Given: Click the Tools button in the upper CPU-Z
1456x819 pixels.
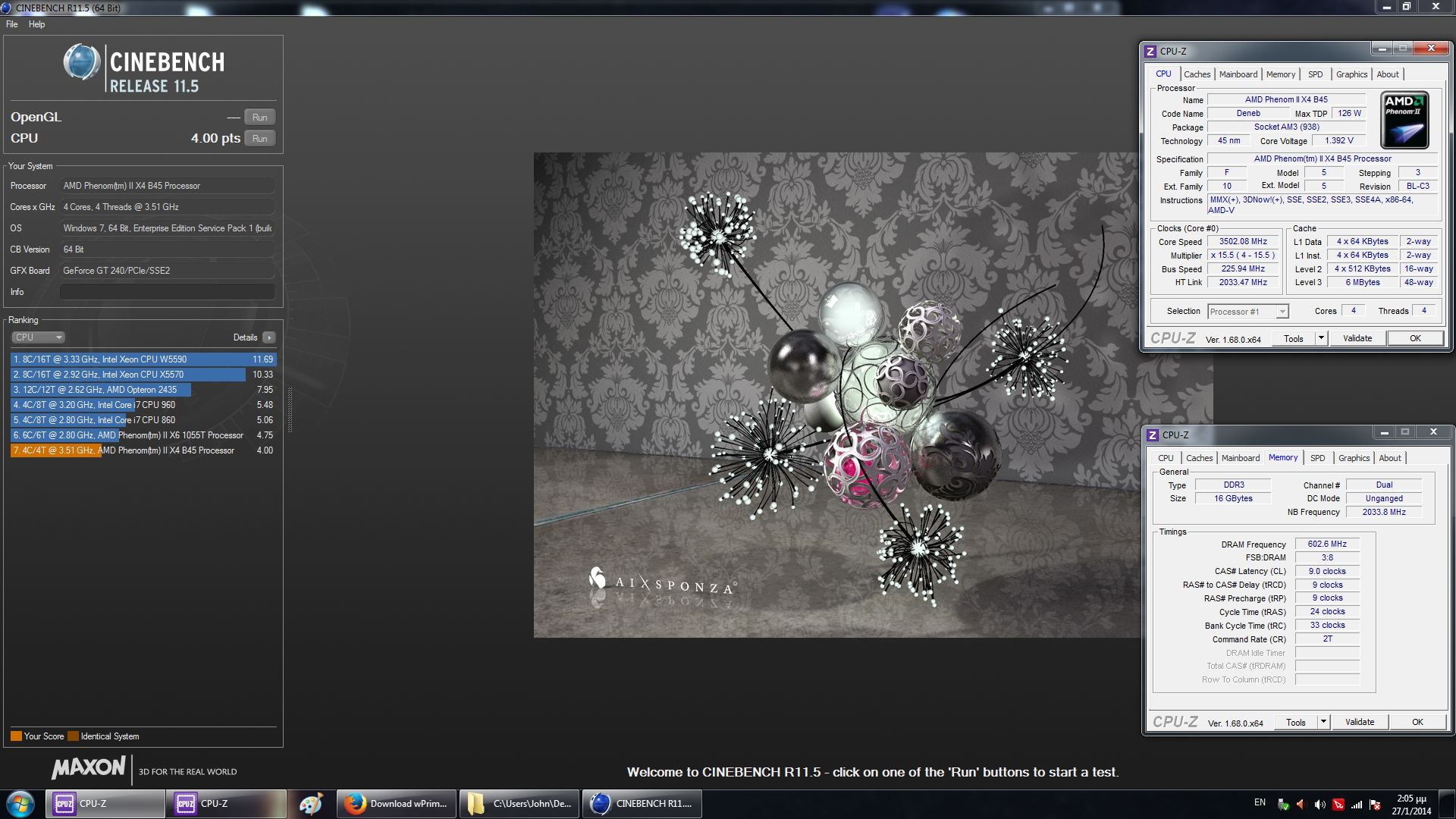Looking at the screenshot, I should point(1294,338).
